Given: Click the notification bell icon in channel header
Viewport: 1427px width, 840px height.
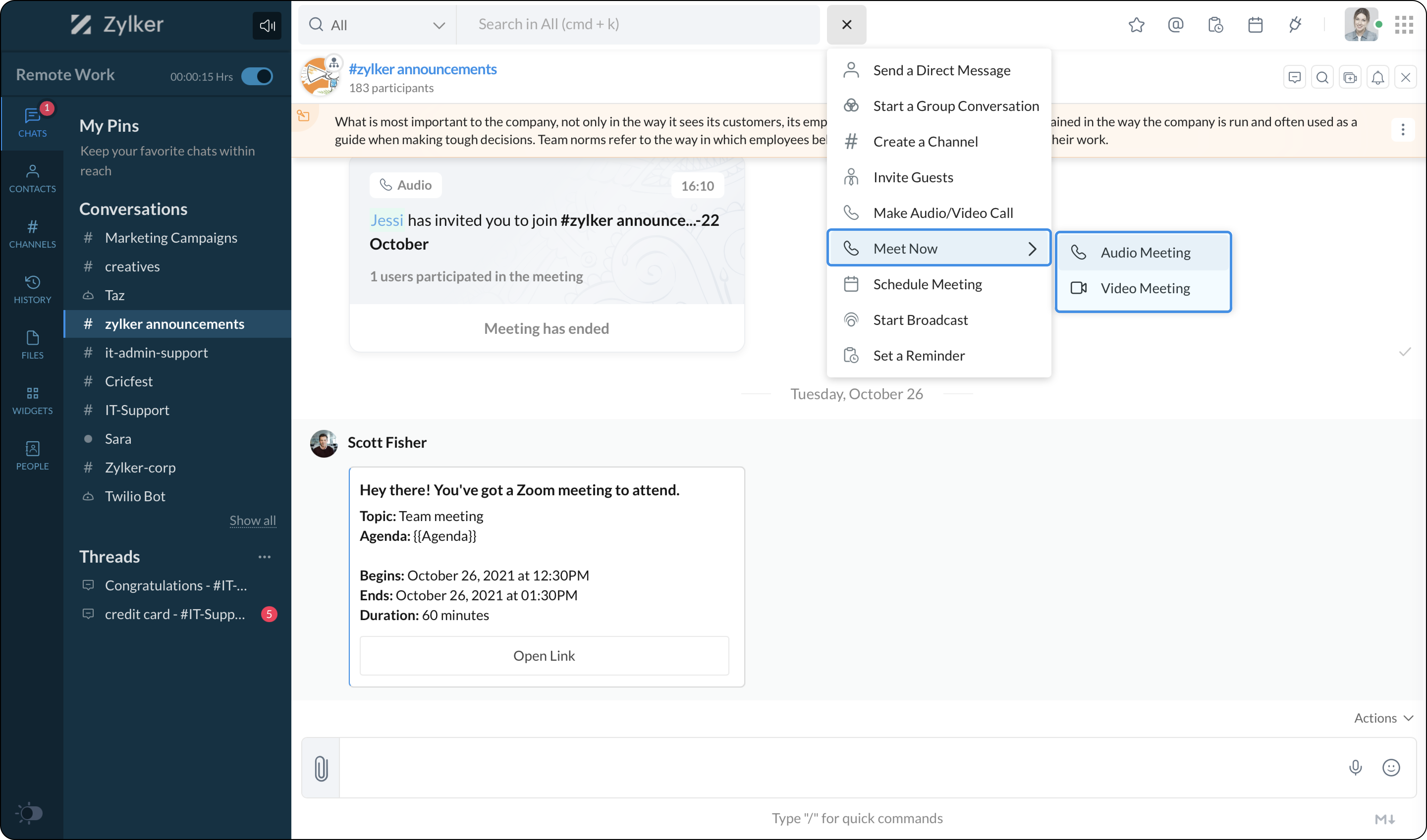Looking at the screenshot, I should (1378, 78).
